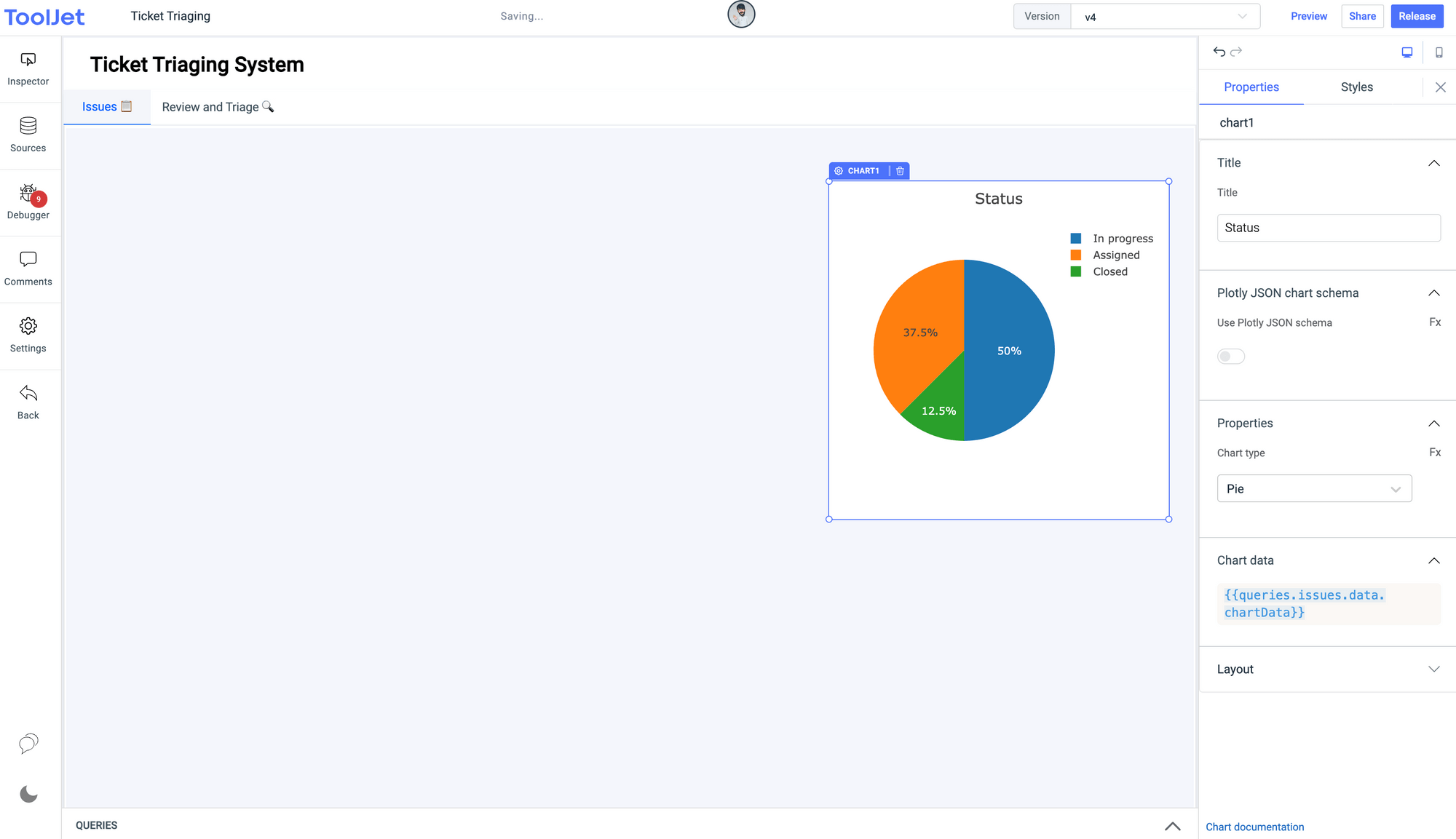
Task: Switch to the Styles tab
Action: (1356, 87)
